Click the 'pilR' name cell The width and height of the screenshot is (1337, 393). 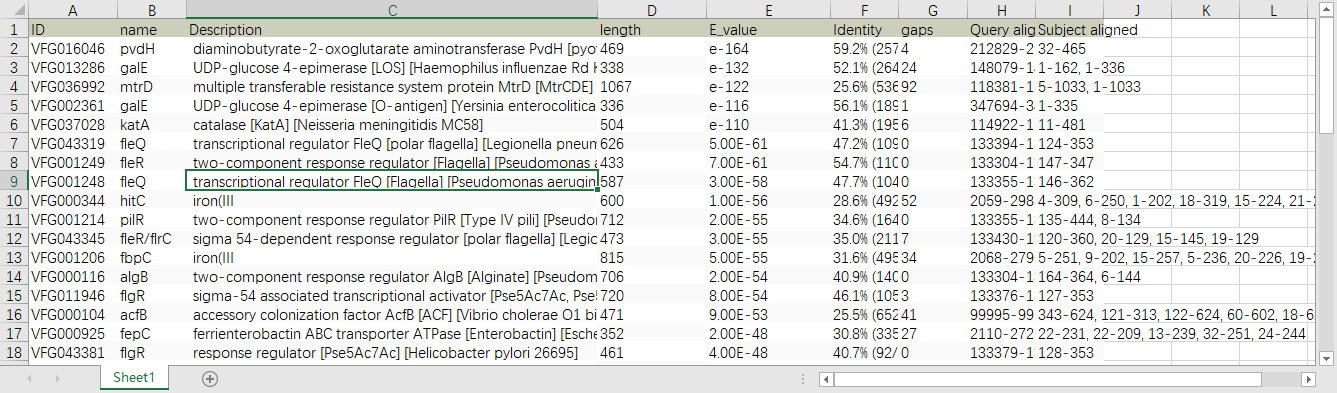(x=151, y=219)
